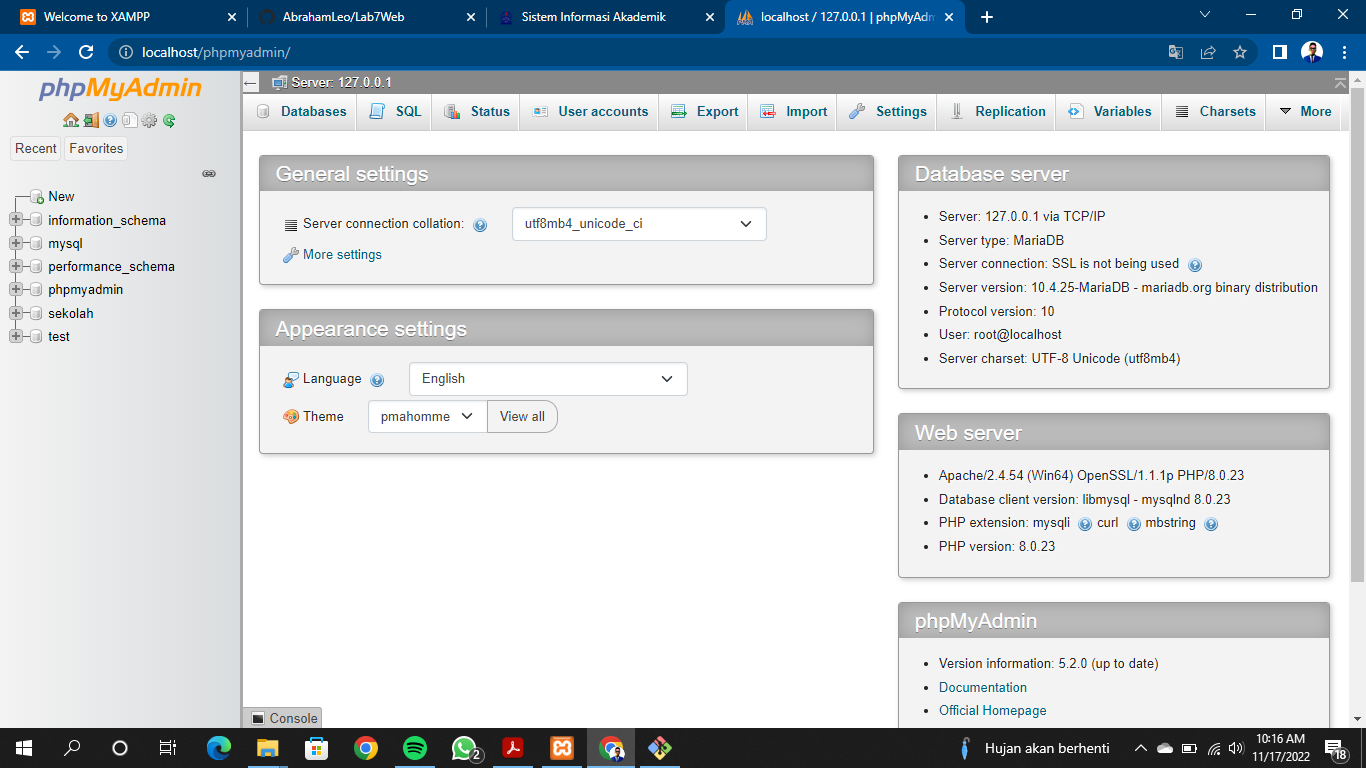Click the collapse navigation arrow left of Server breadcrumb
This screenshot has height=768, width=1366.
(251, 83)
